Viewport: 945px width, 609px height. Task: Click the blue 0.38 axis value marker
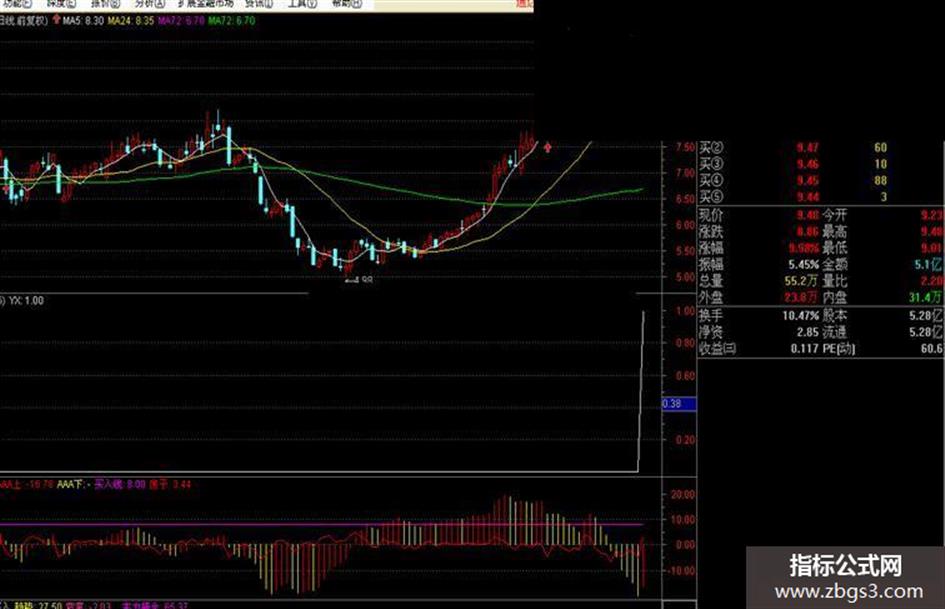[x=679, y=403]
